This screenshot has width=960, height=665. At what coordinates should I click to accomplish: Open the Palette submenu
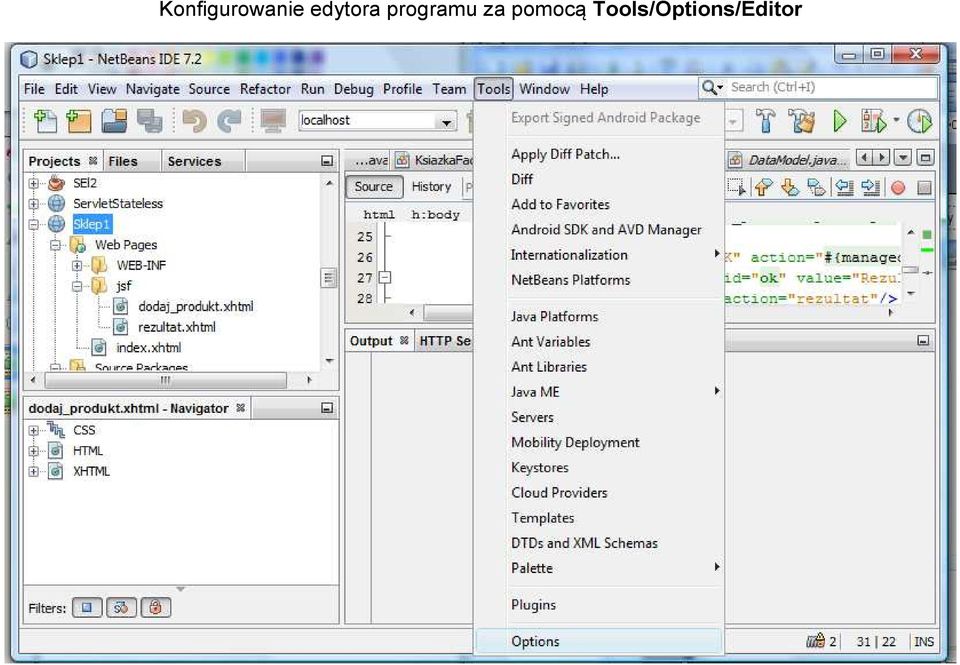pyautogui.click(x=599, y=568)
